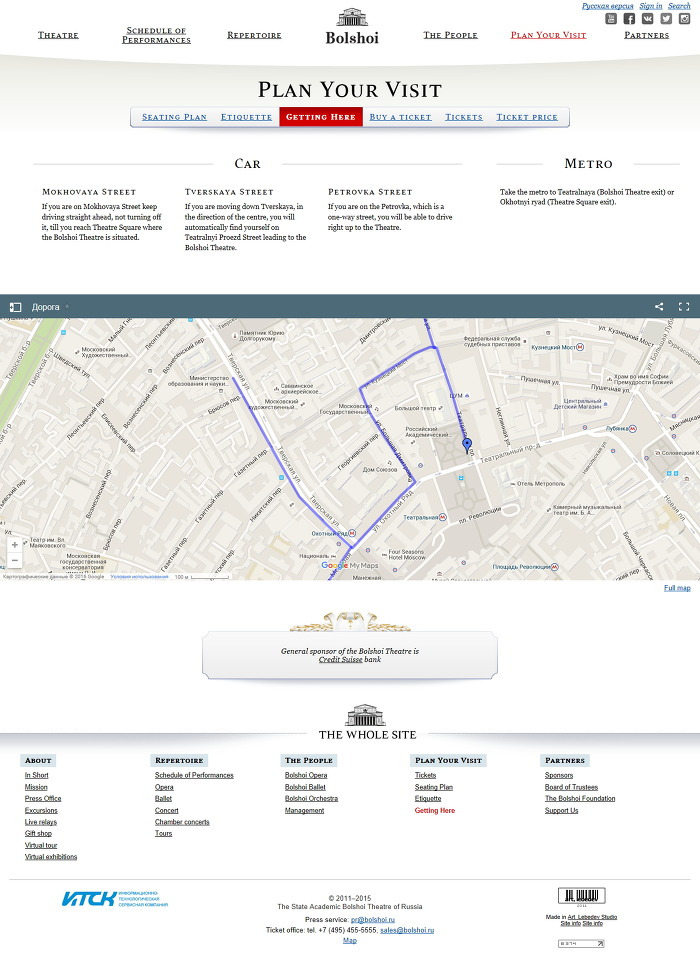Click the Okhotny Ryad metro marker
The width and height of the screenshot is (700, 959).
click(x=352, y=533)
